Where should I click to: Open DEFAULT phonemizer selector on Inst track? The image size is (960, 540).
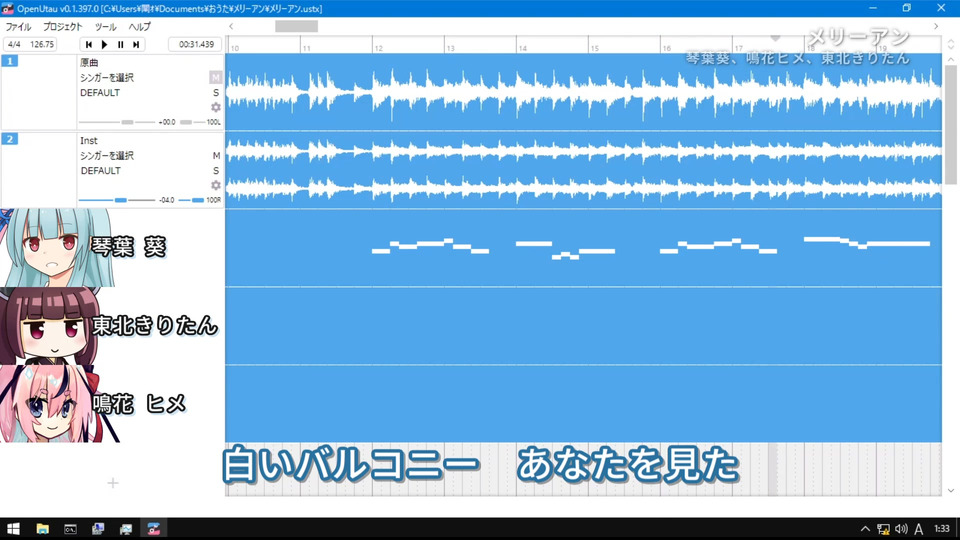(x=100, y=171)
